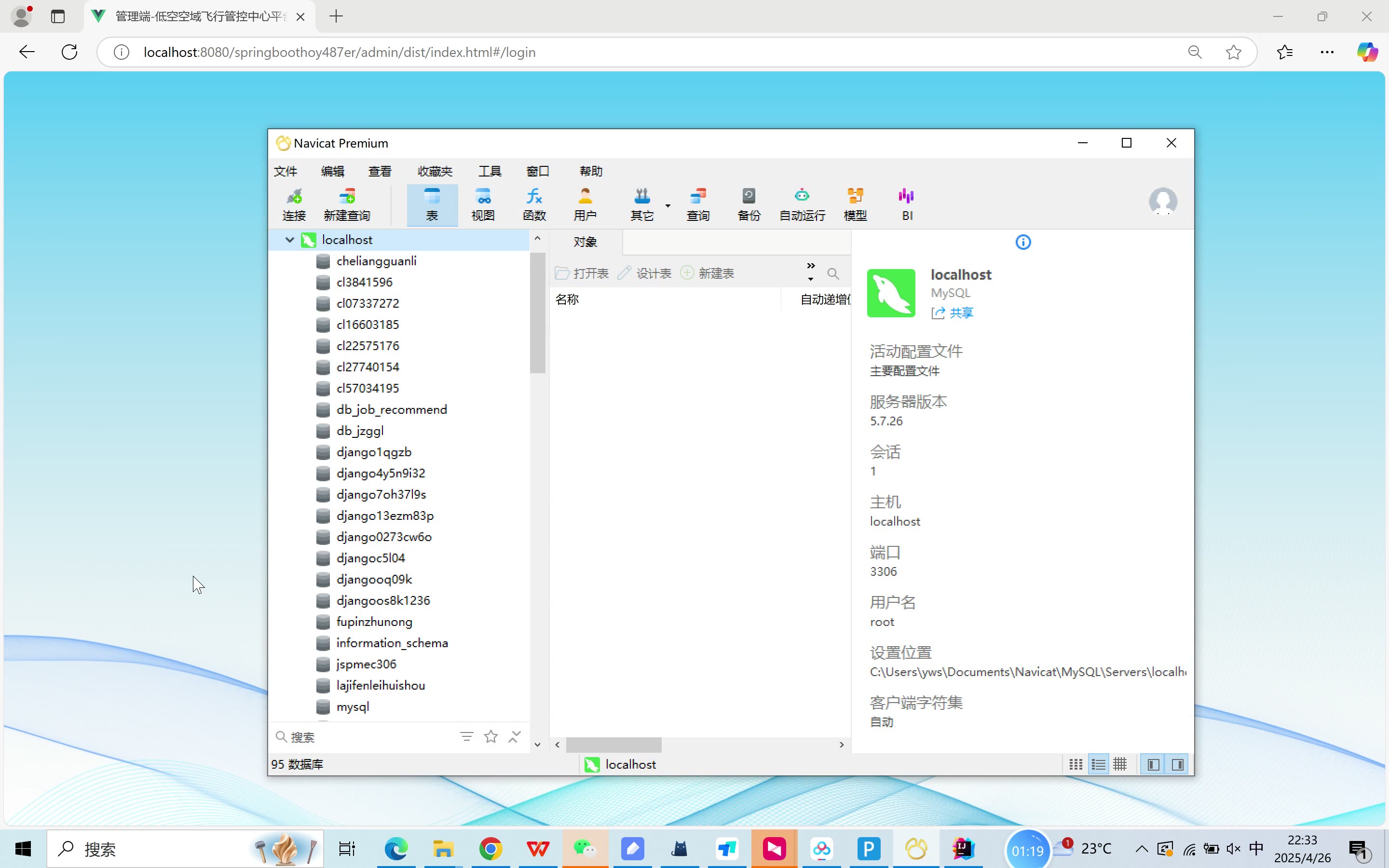Click the User (用户) toolbar icon
1389x868 pixels.
coord(585,204)
